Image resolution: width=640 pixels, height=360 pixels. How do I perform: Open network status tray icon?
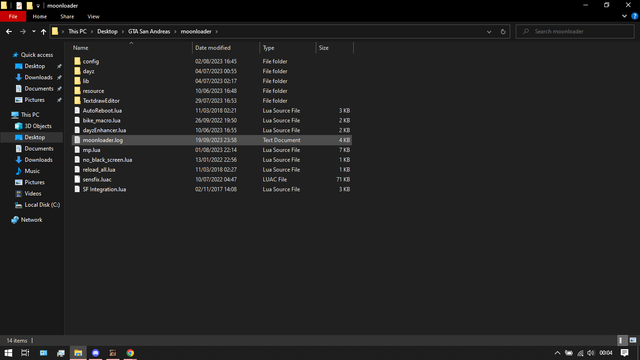(x=580, y=353)
